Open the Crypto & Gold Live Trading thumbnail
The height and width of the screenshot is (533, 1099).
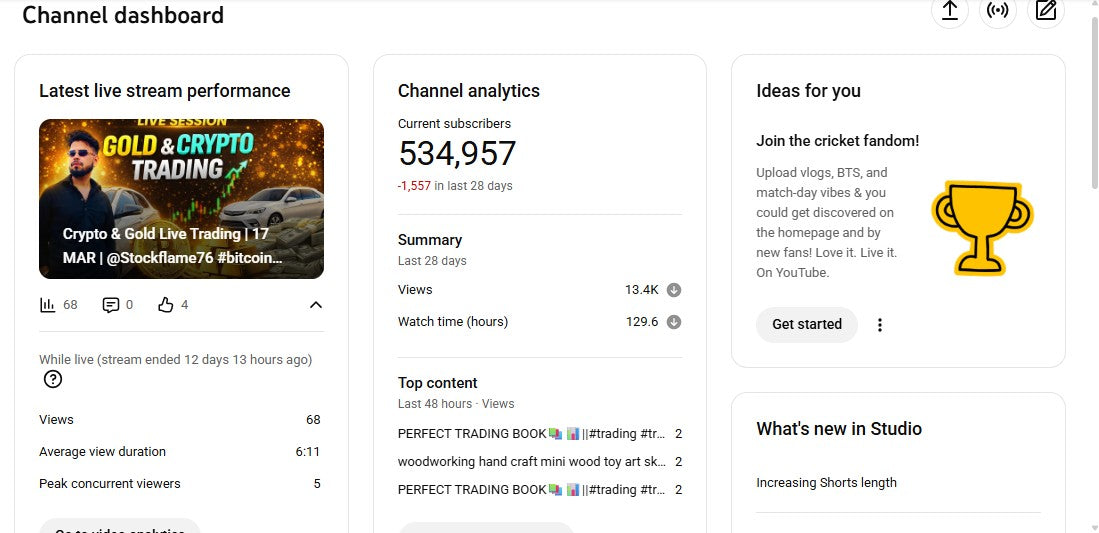(x=181, y=199)
